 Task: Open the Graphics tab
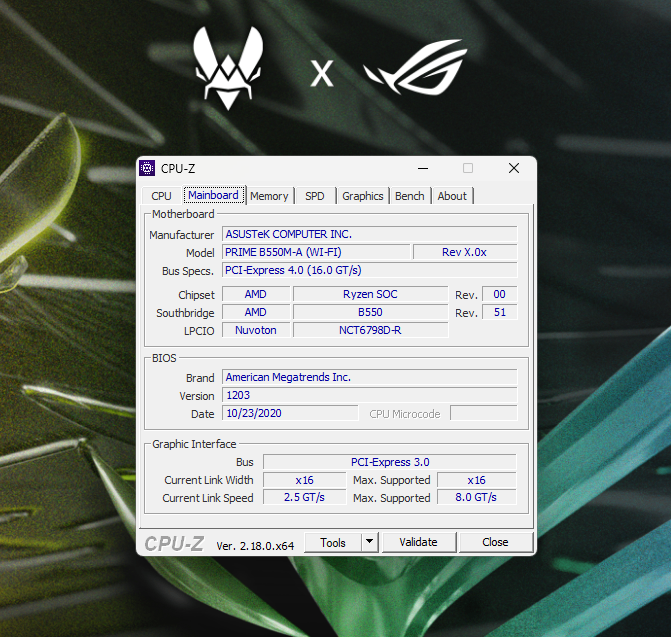click(362, 196)
